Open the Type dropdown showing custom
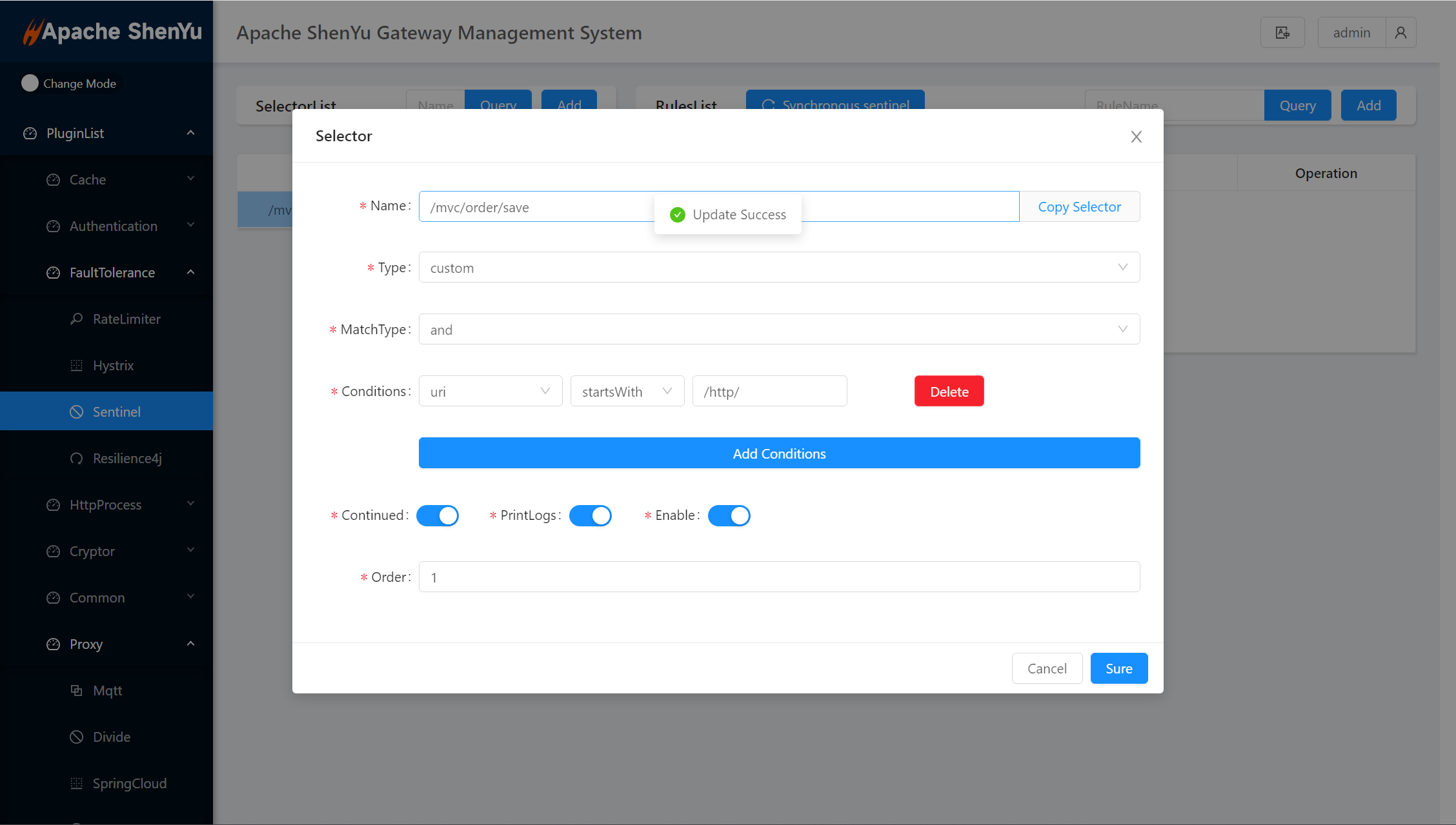 click(x=779, y=268)
